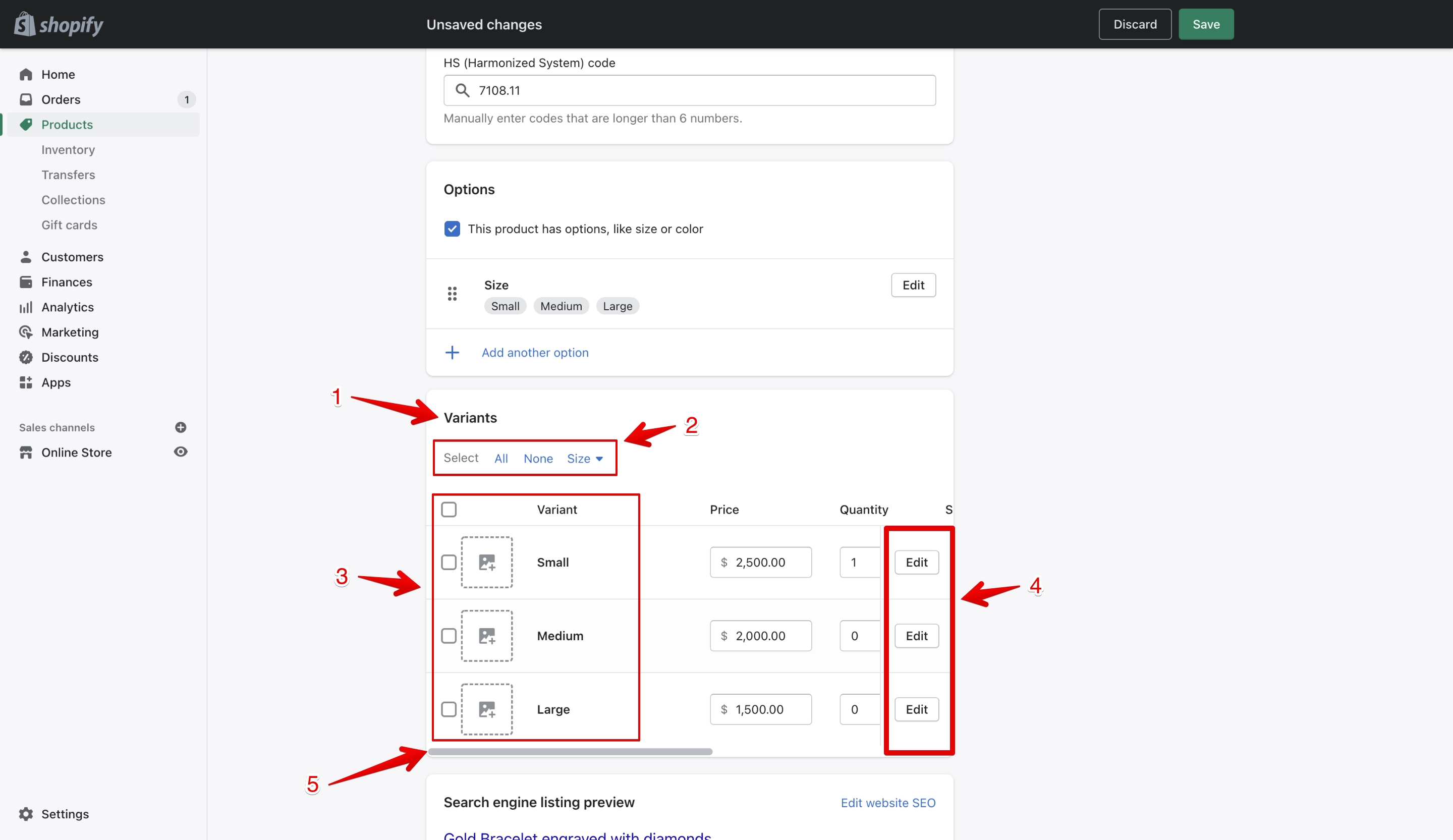Viewport: 1453px width, 840px height.
Task: Check the Large variant checkbox
Action: pyautogui.click(x=449, y=709)
